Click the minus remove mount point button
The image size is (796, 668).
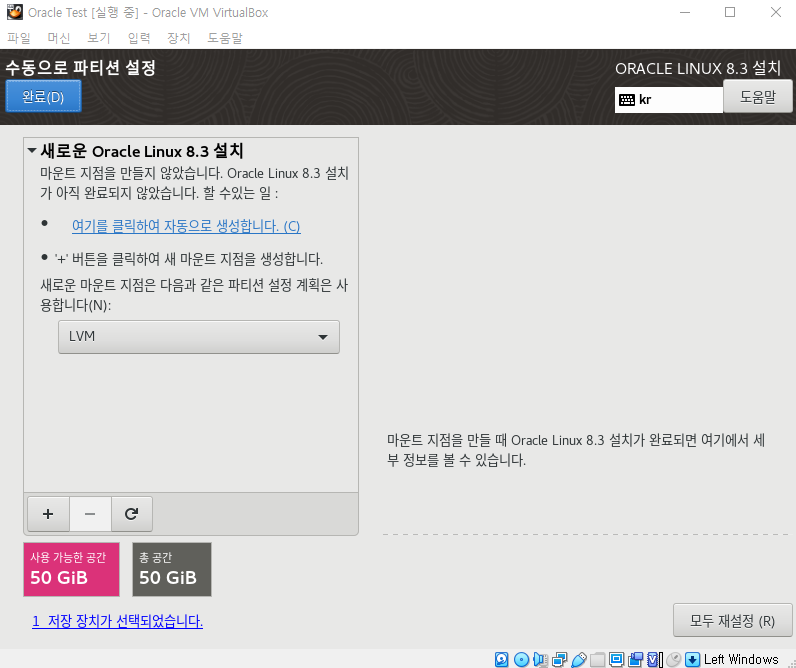(x=90, y=514)
